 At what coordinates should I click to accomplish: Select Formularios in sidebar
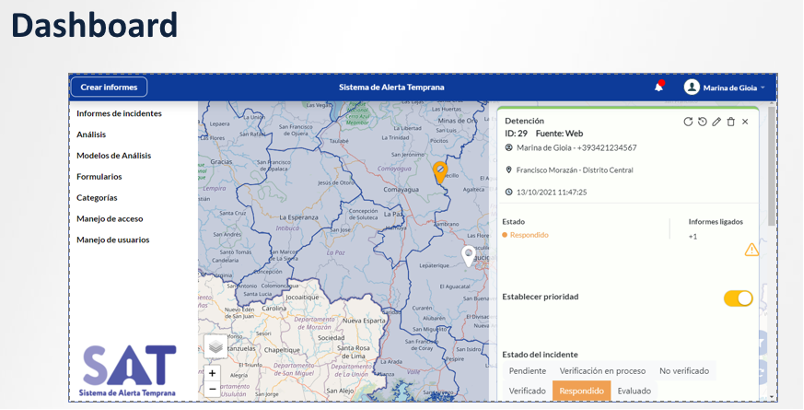click(x=99, y=176)
